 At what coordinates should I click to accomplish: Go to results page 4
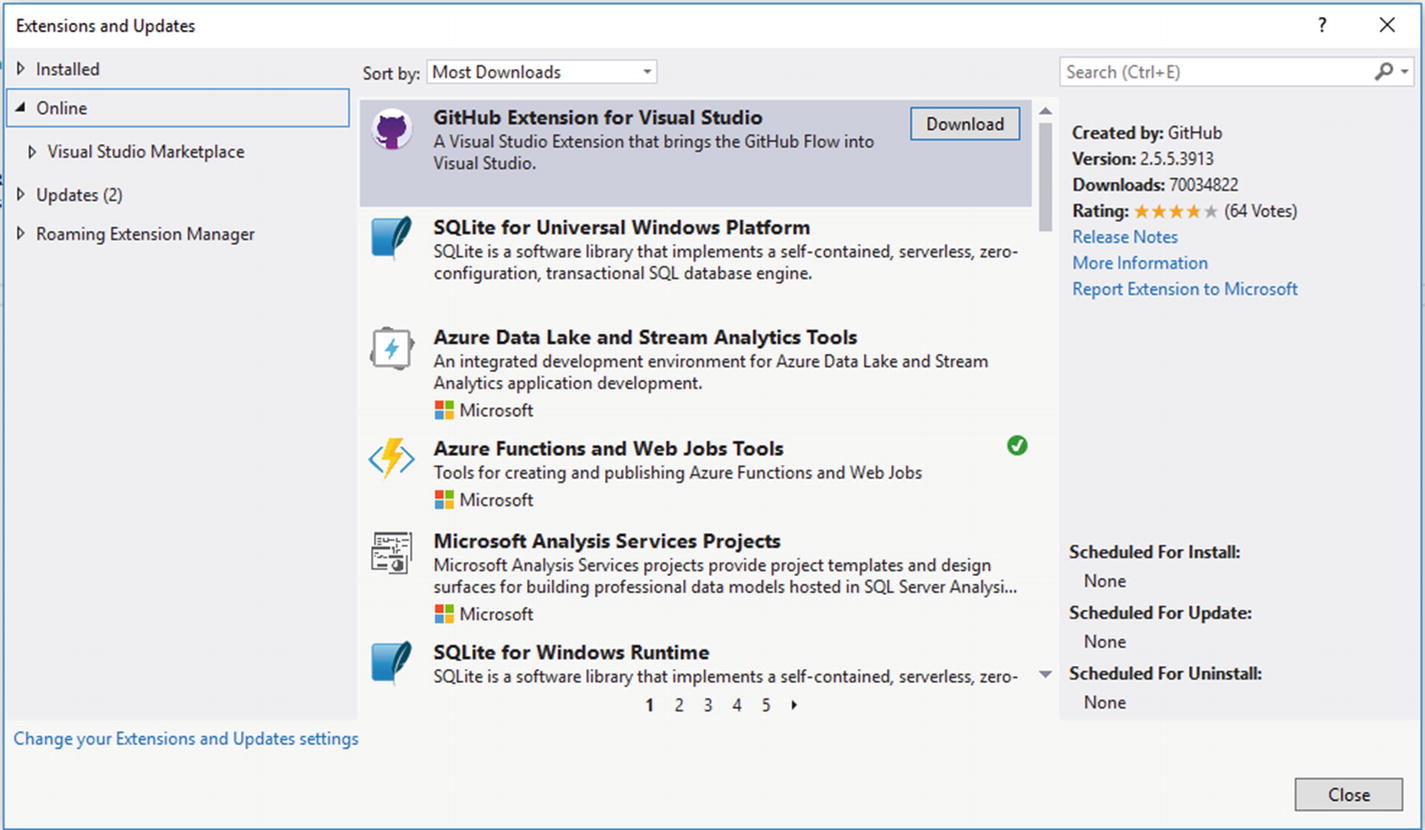[x=737, y=705]
